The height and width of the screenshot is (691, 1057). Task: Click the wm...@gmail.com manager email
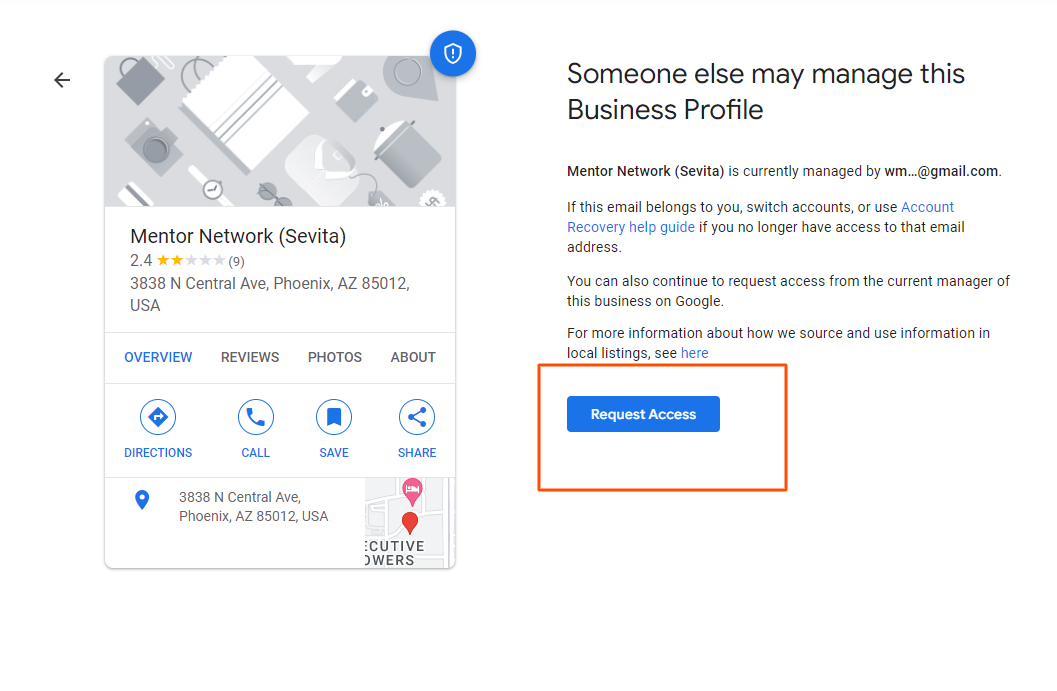point(941,171)
